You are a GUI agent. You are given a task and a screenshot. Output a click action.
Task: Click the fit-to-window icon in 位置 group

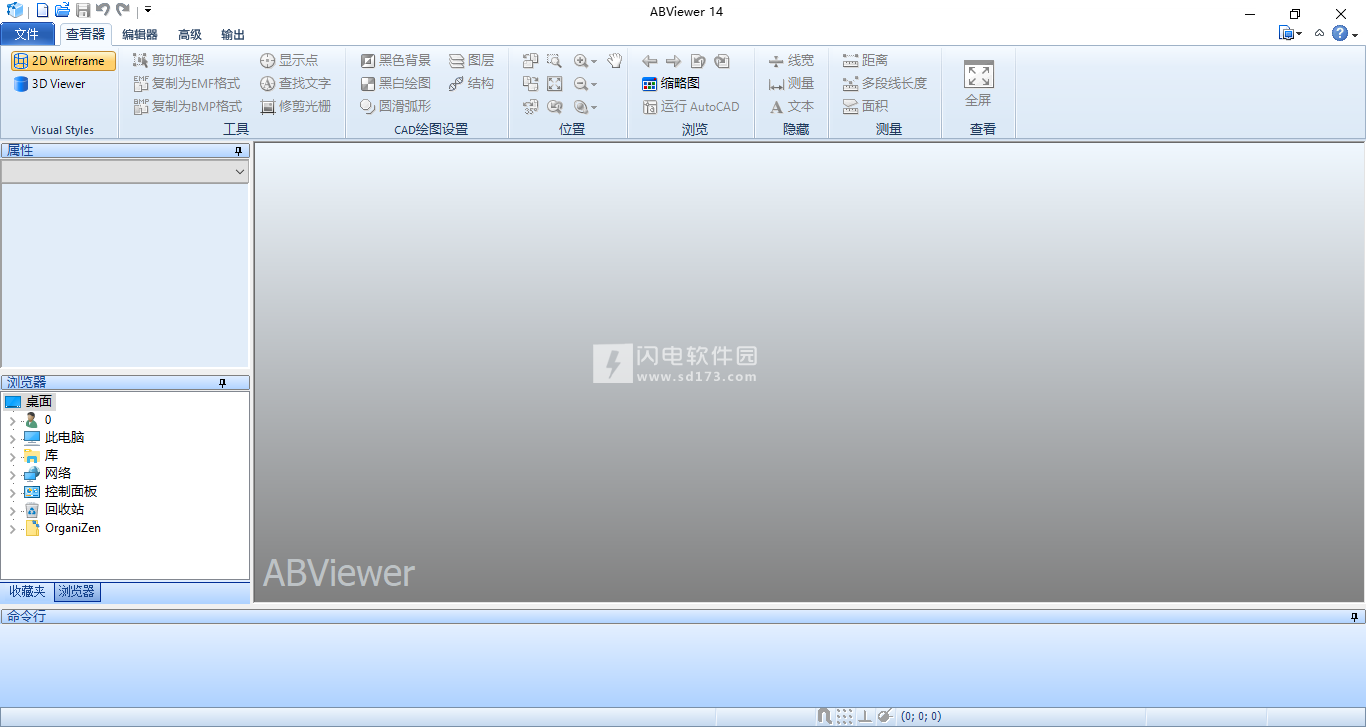554,84
